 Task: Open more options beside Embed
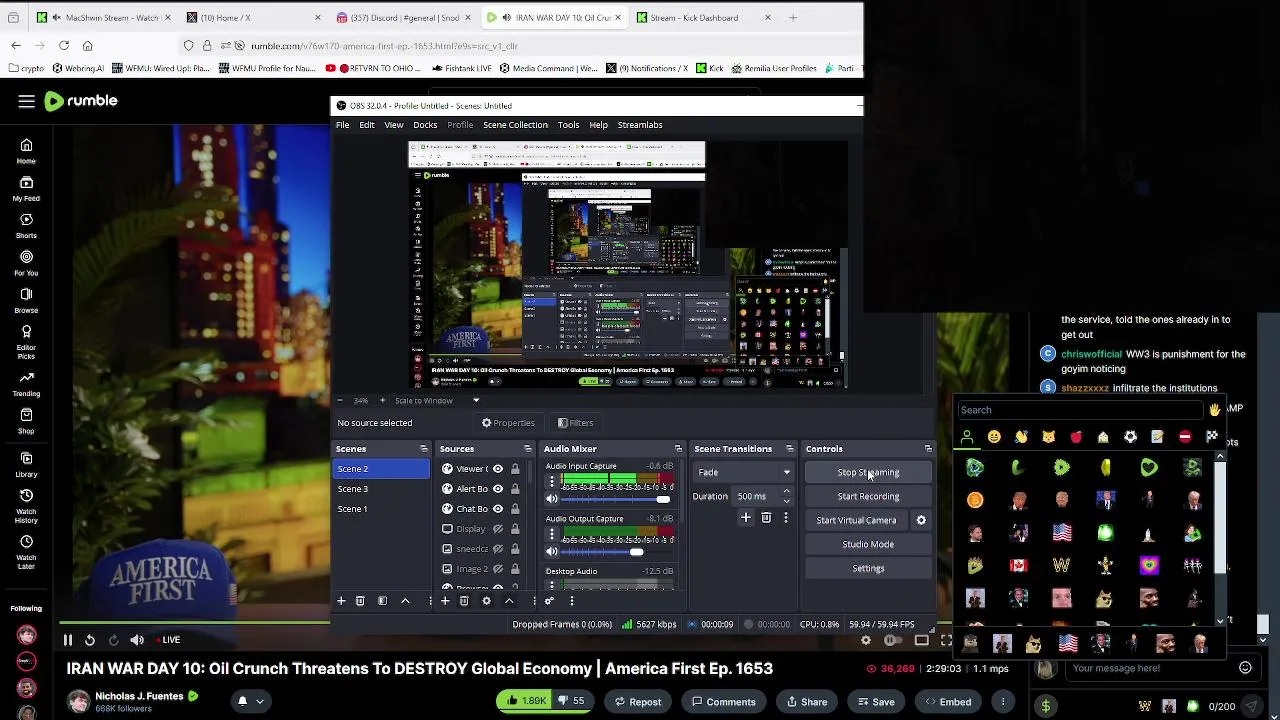[1002, 702]
